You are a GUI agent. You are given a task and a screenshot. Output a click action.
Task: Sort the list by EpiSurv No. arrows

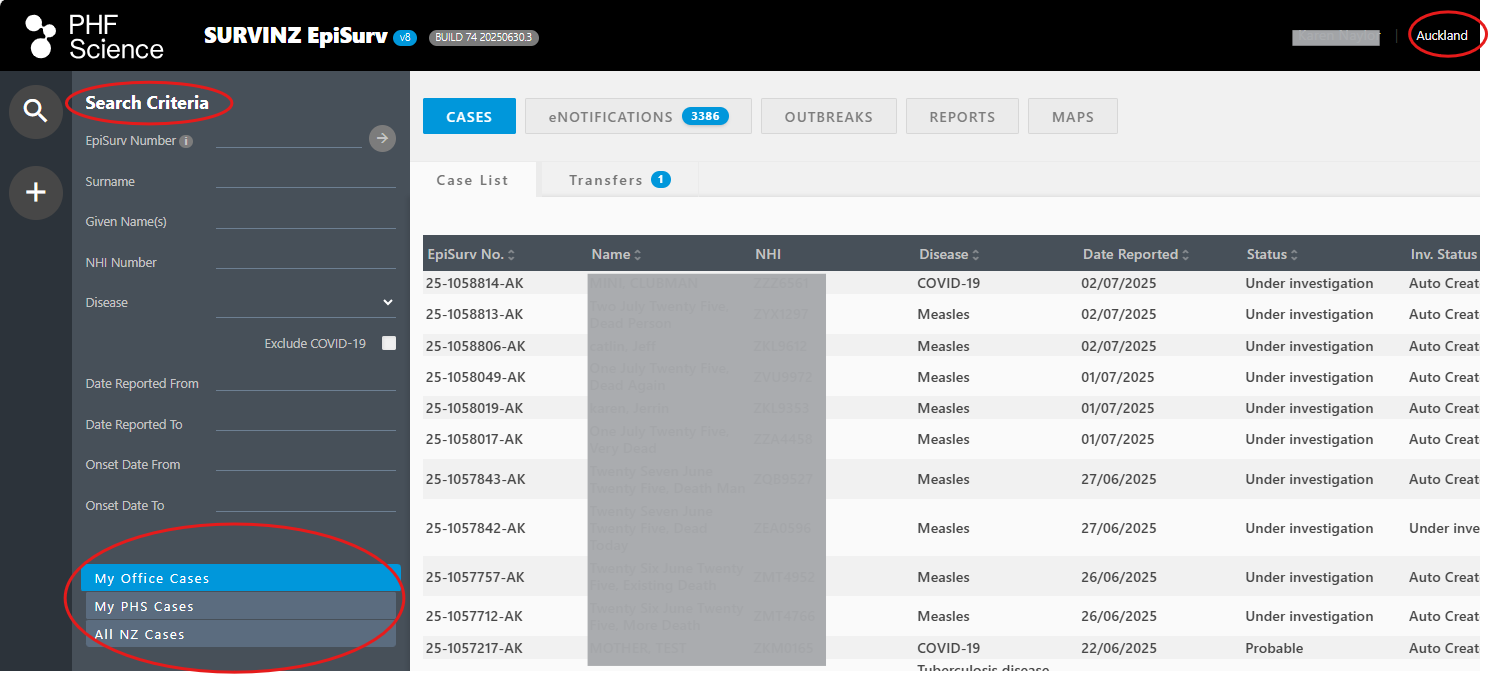click(x=512, y=255)
